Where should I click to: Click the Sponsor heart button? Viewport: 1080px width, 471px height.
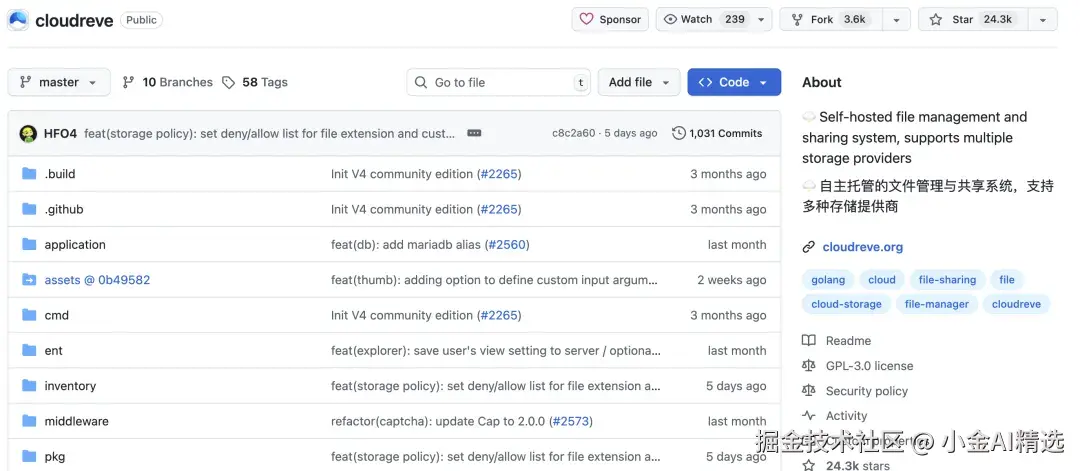point(610,19)
